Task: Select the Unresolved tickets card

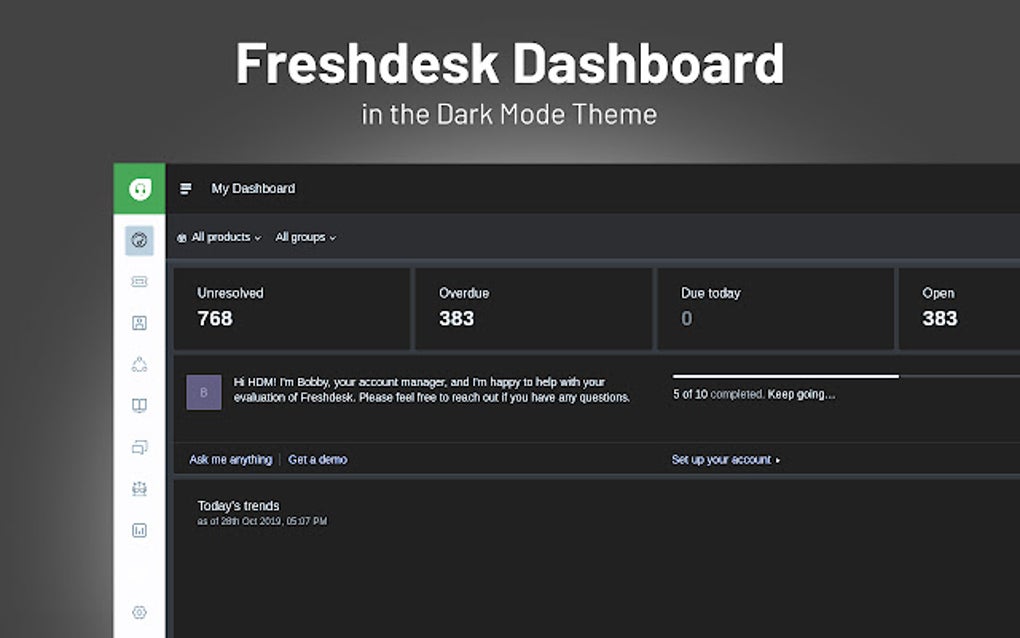Action: [x=292, y=308]
